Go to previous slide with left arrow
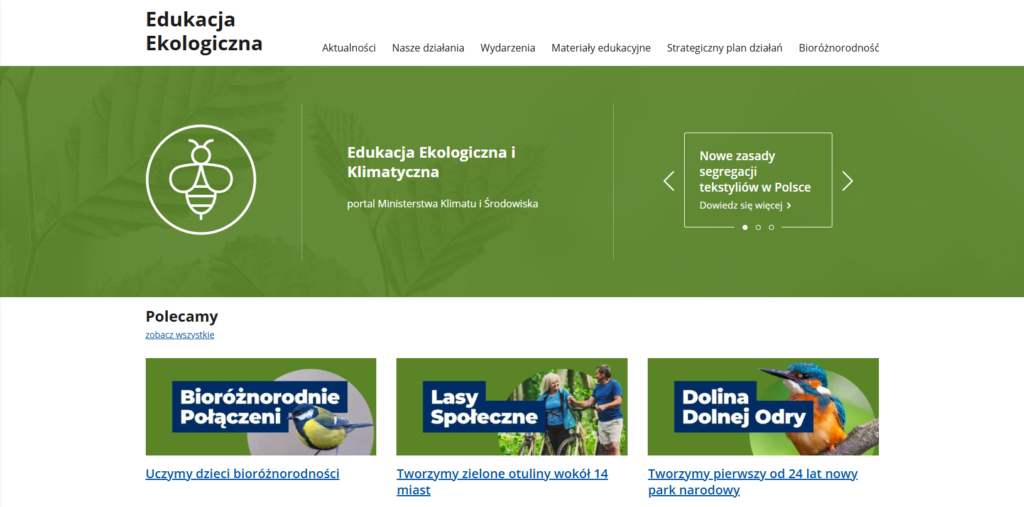Image resolution: width=1024 pixels, height=507 pixels. click(x=669, y=181)
